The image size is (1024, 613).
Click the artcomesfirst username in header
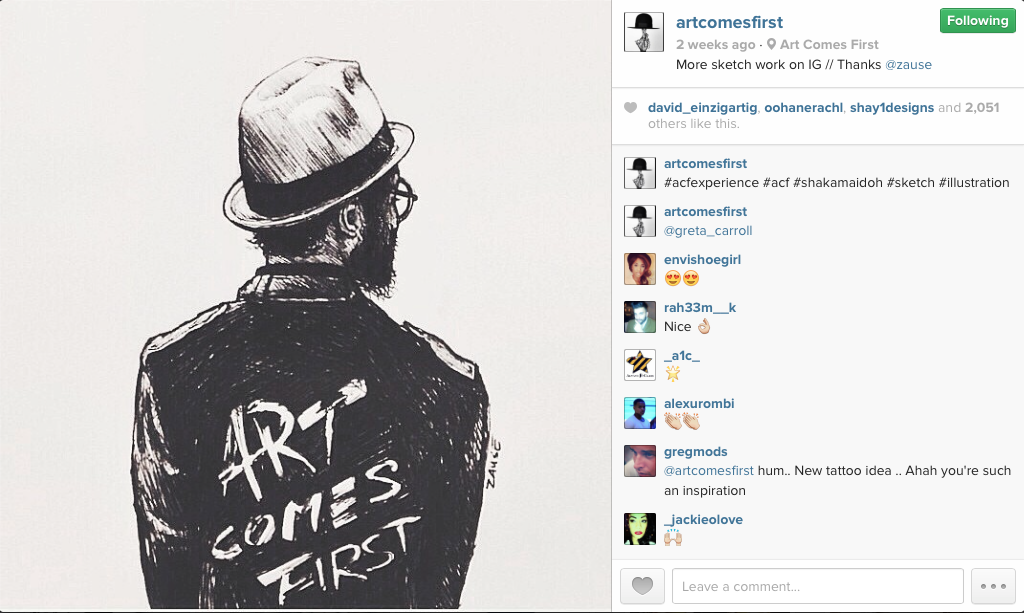pos(729,22)
